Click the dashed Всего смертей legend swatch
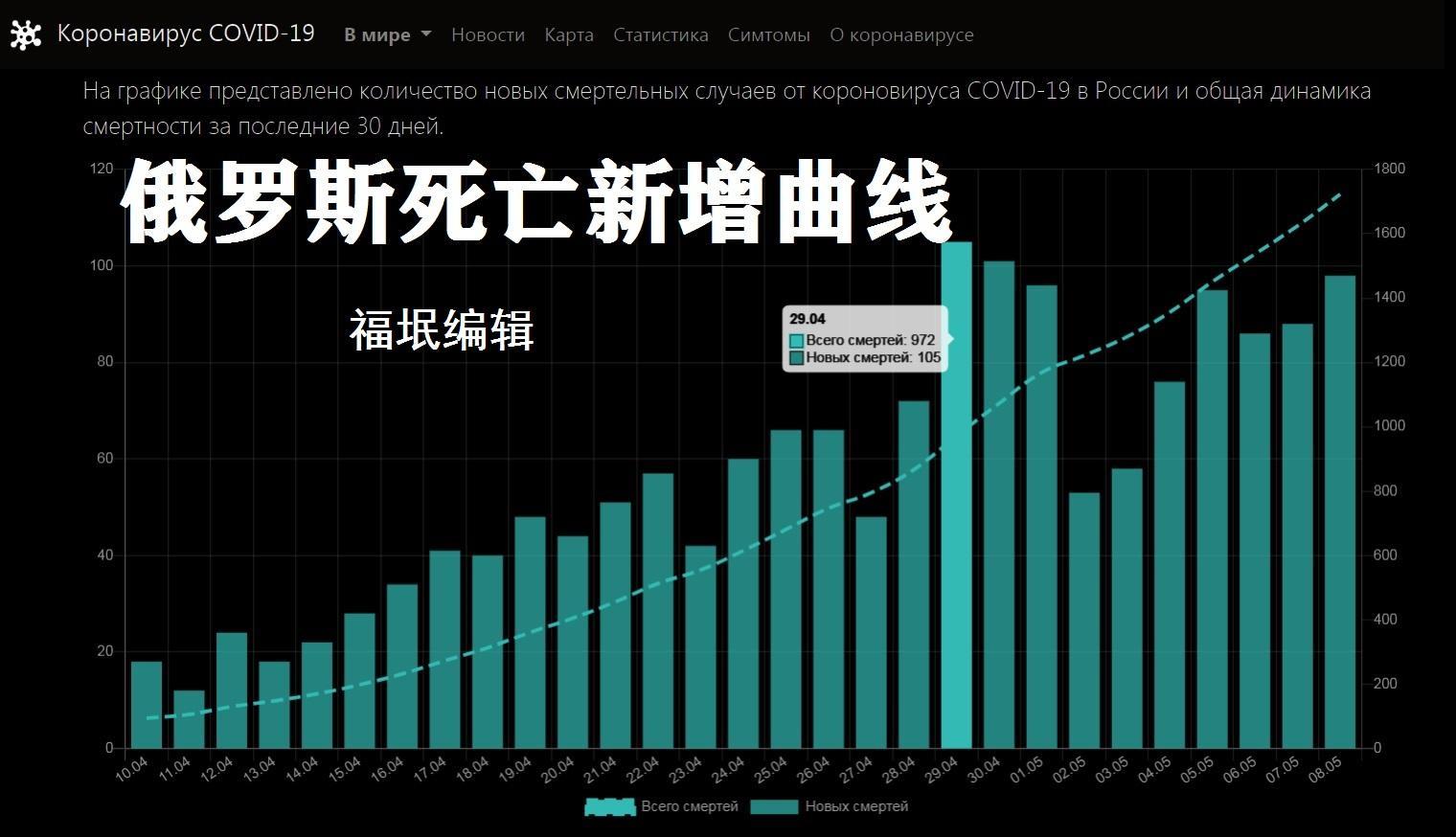Image resolution: width=1456 pixels, height=837 pixels. (609, 807)
